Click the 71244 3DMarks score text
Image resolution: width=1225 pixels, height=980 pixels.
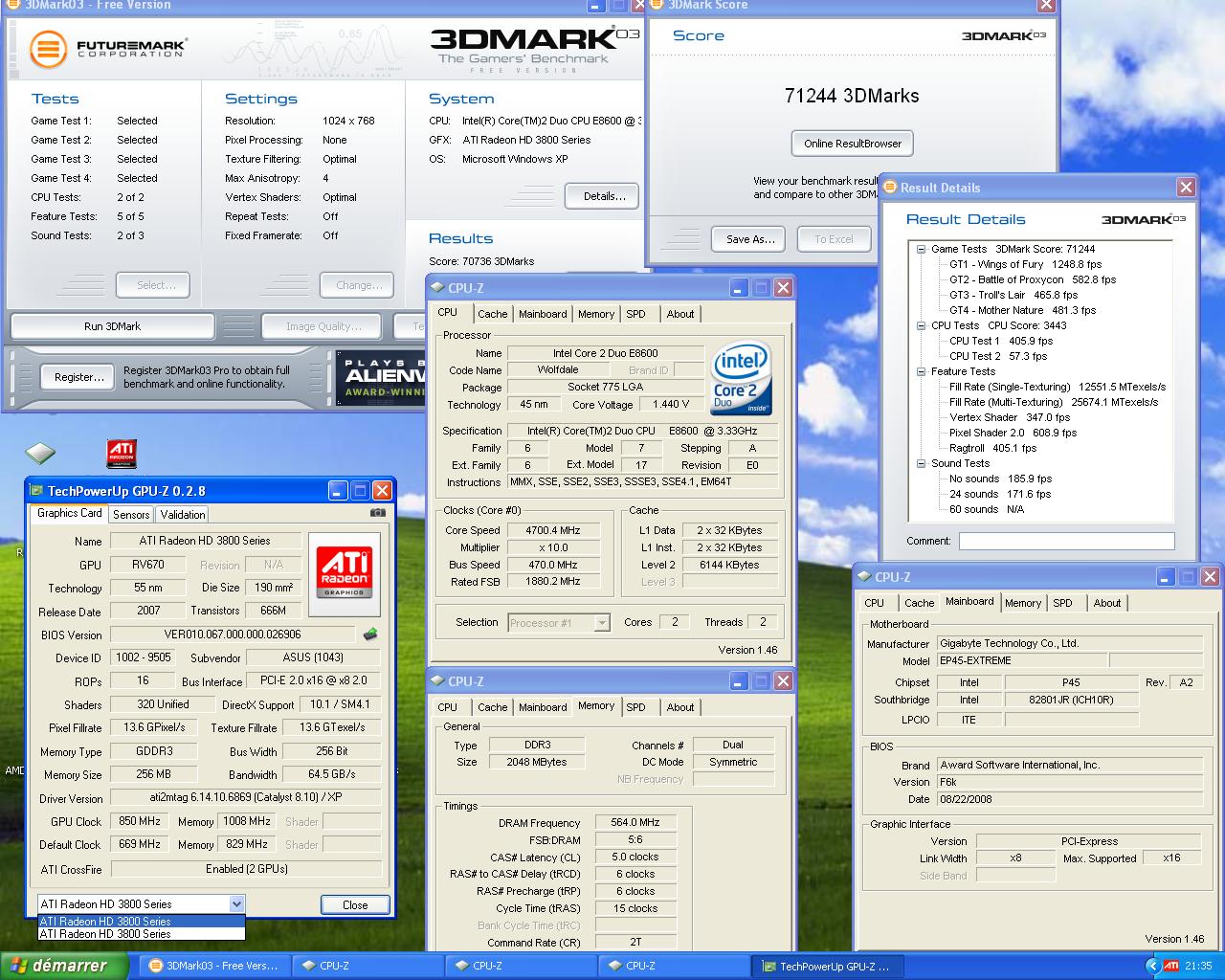[852, 96]
